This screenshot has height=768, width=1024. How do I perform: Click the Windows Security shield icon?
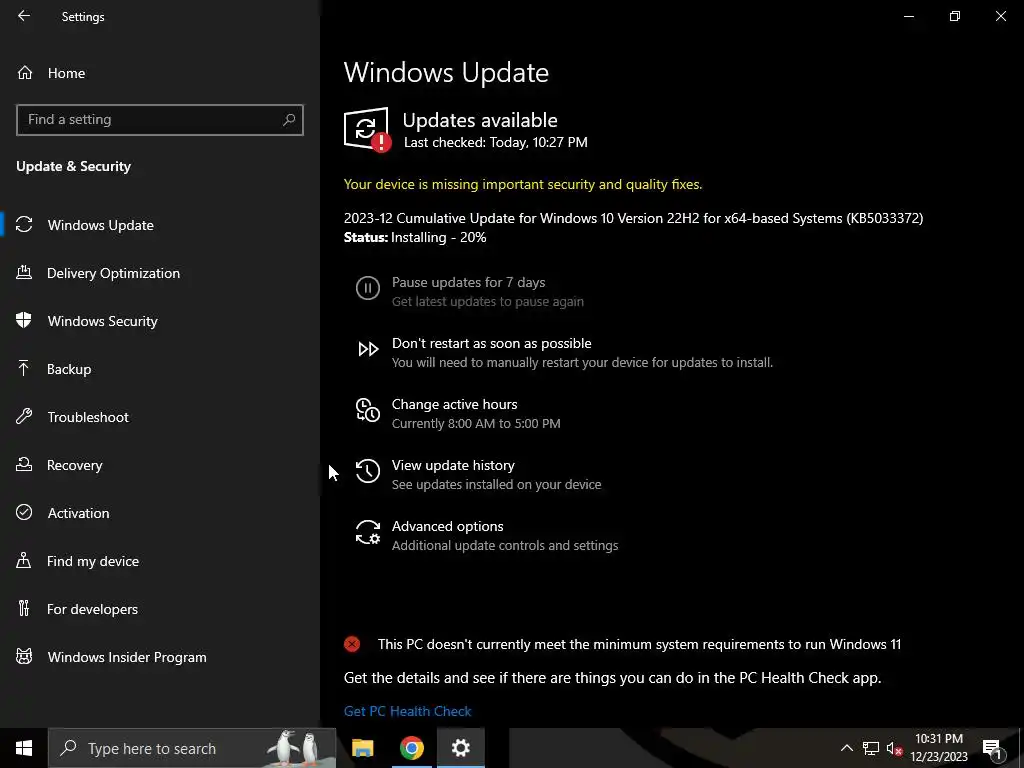[24, 320]
